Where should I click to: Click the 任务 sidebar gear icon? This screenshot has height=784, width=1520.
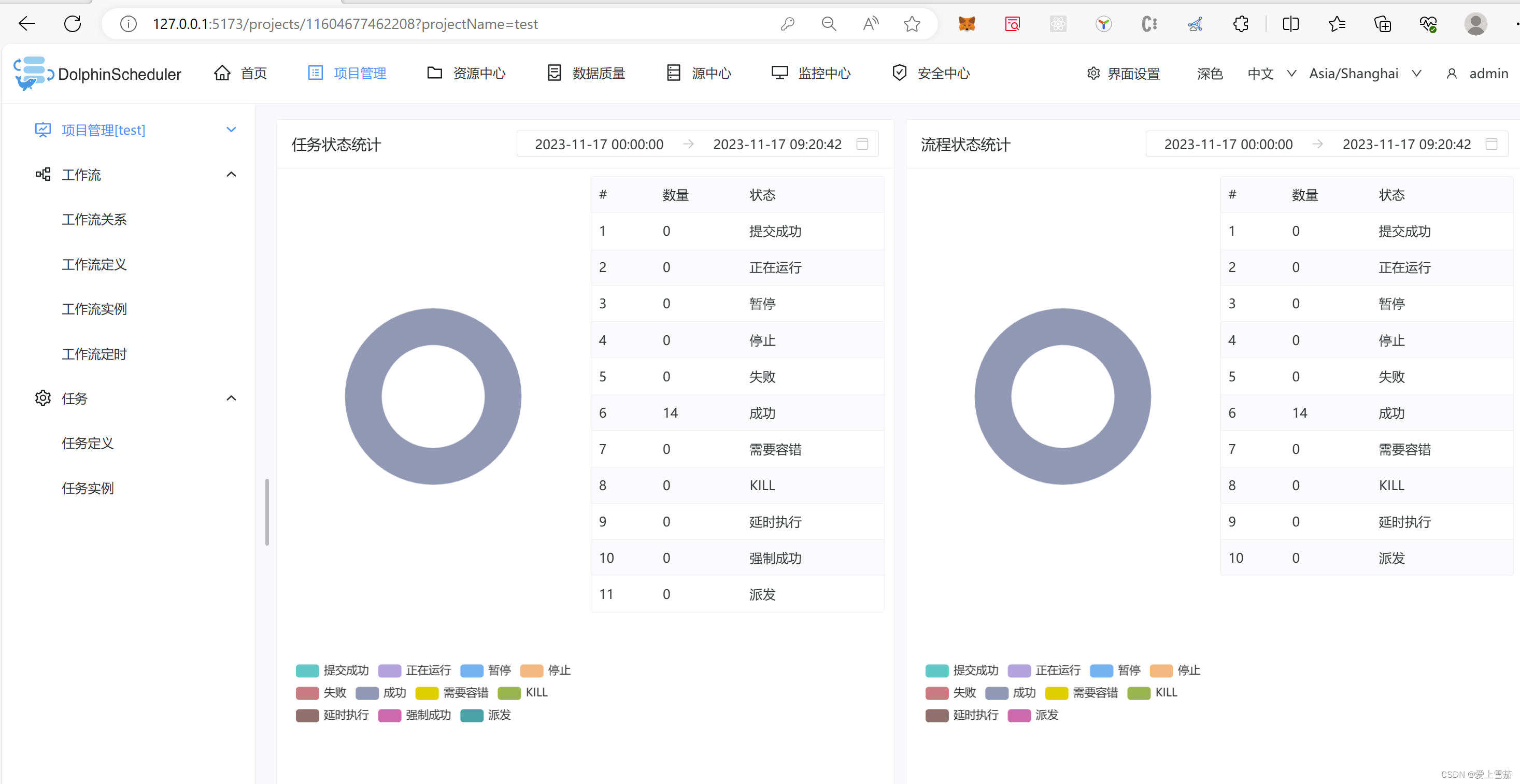point(42,398)
